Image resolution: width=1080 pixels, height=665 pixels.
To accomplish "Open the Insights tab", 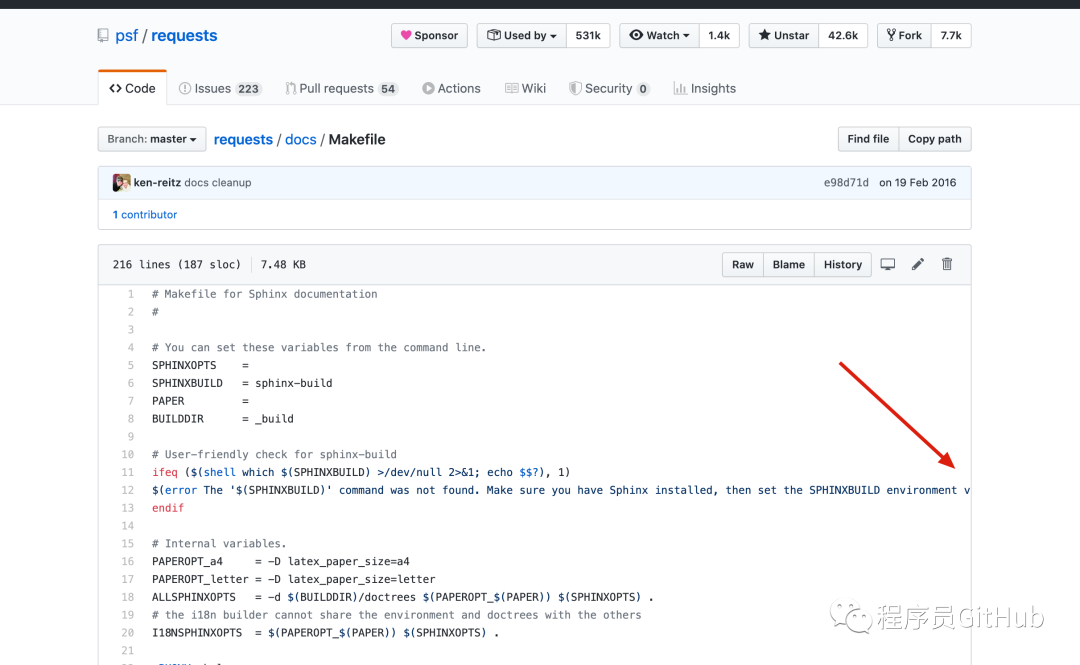I will point(705,88).
